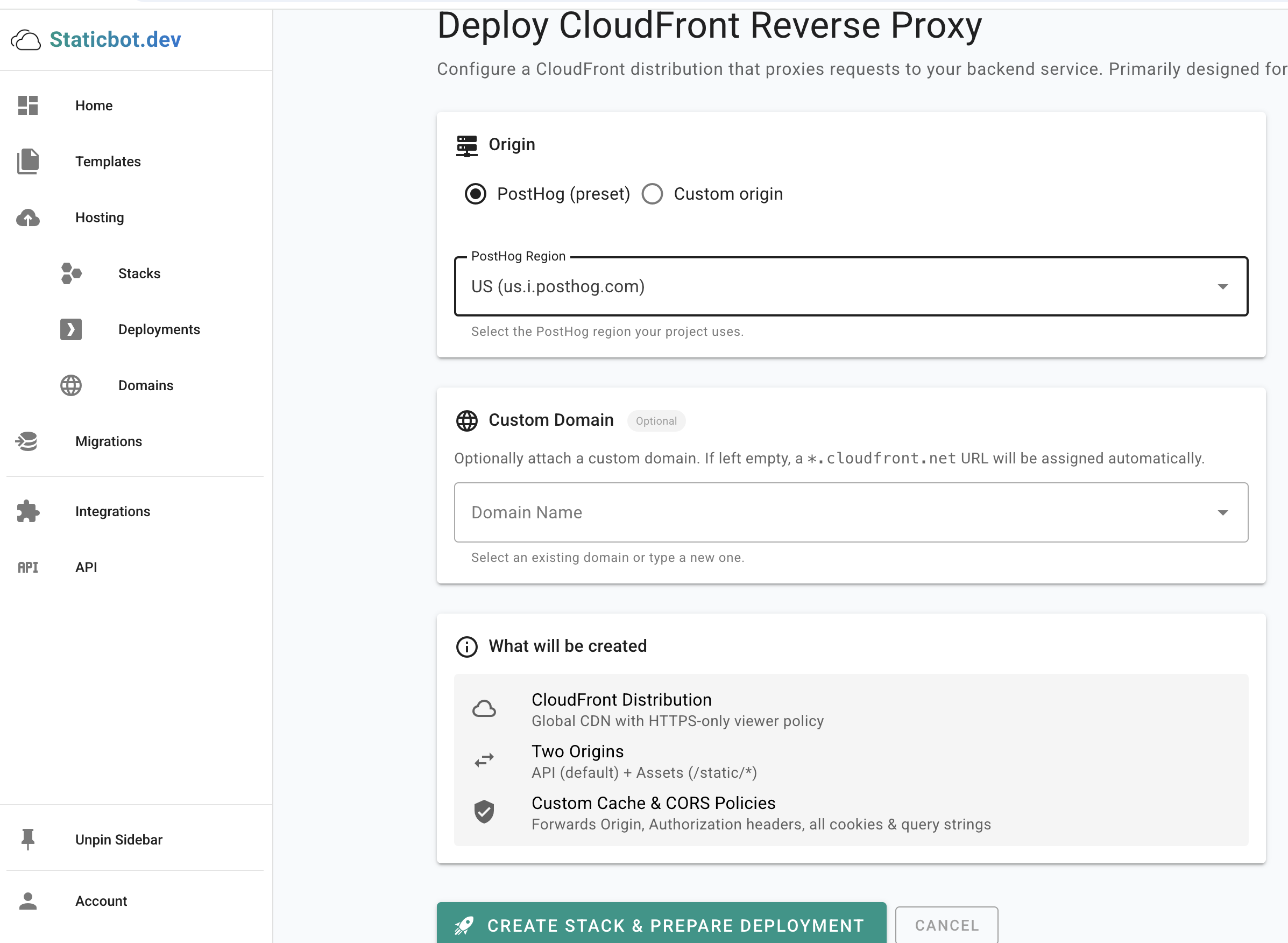Click the Integrations puzzle piece icon

[27, 511]
